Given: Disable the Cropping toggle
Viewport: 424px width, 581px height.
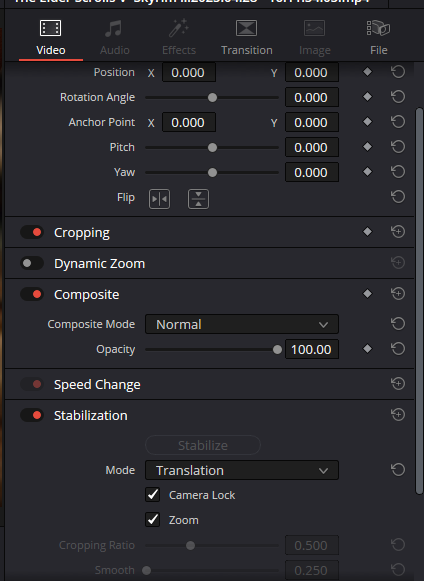Looking at the screenshot, I should (32, 232).
